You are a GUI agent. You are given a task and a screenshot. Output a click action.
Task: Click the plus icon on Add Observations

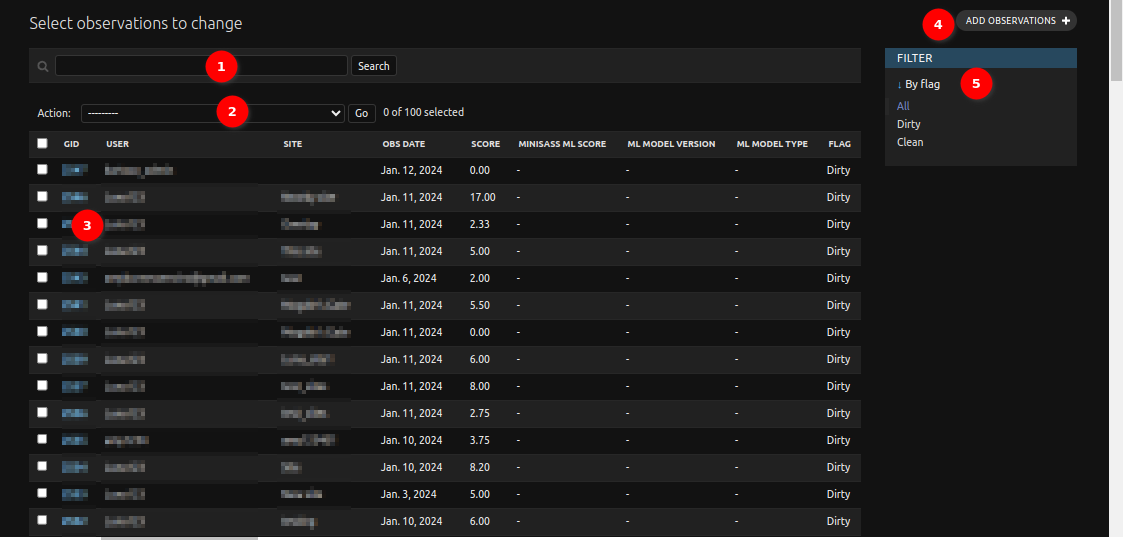coord(1066,21)
